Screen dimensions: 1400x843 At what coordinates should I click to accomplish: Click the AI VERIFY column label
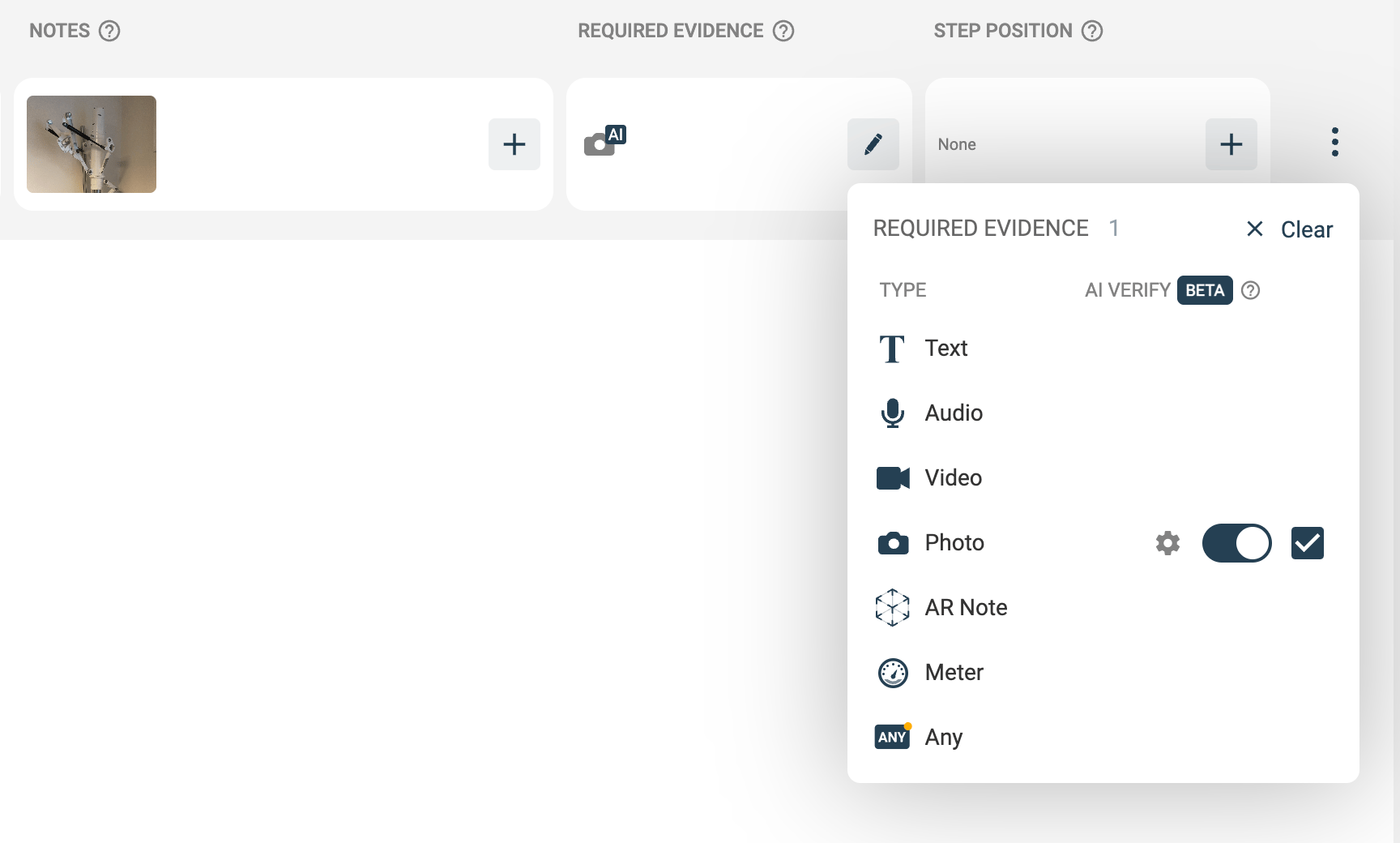click(1128, 290)
